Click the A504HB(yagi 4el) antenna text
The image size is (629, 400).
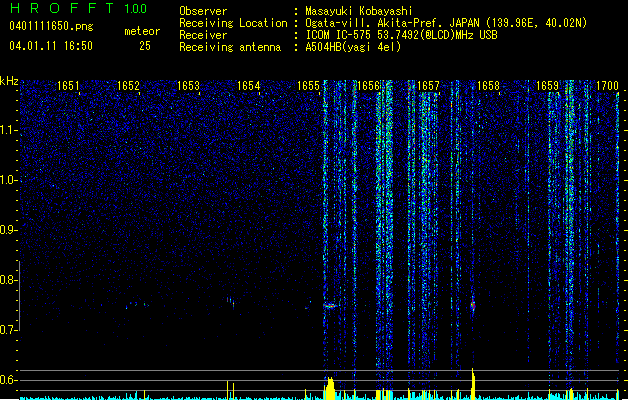353,47
